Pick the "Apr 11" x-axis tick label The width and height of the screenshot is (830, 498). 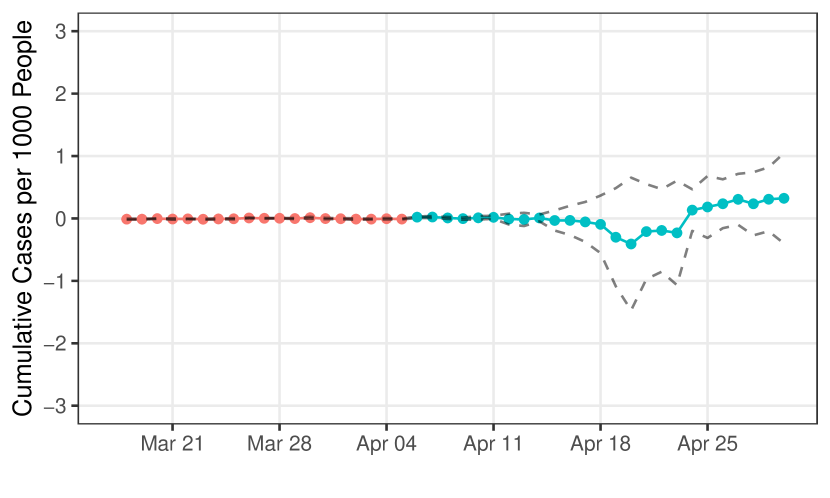tap(493, 443)
